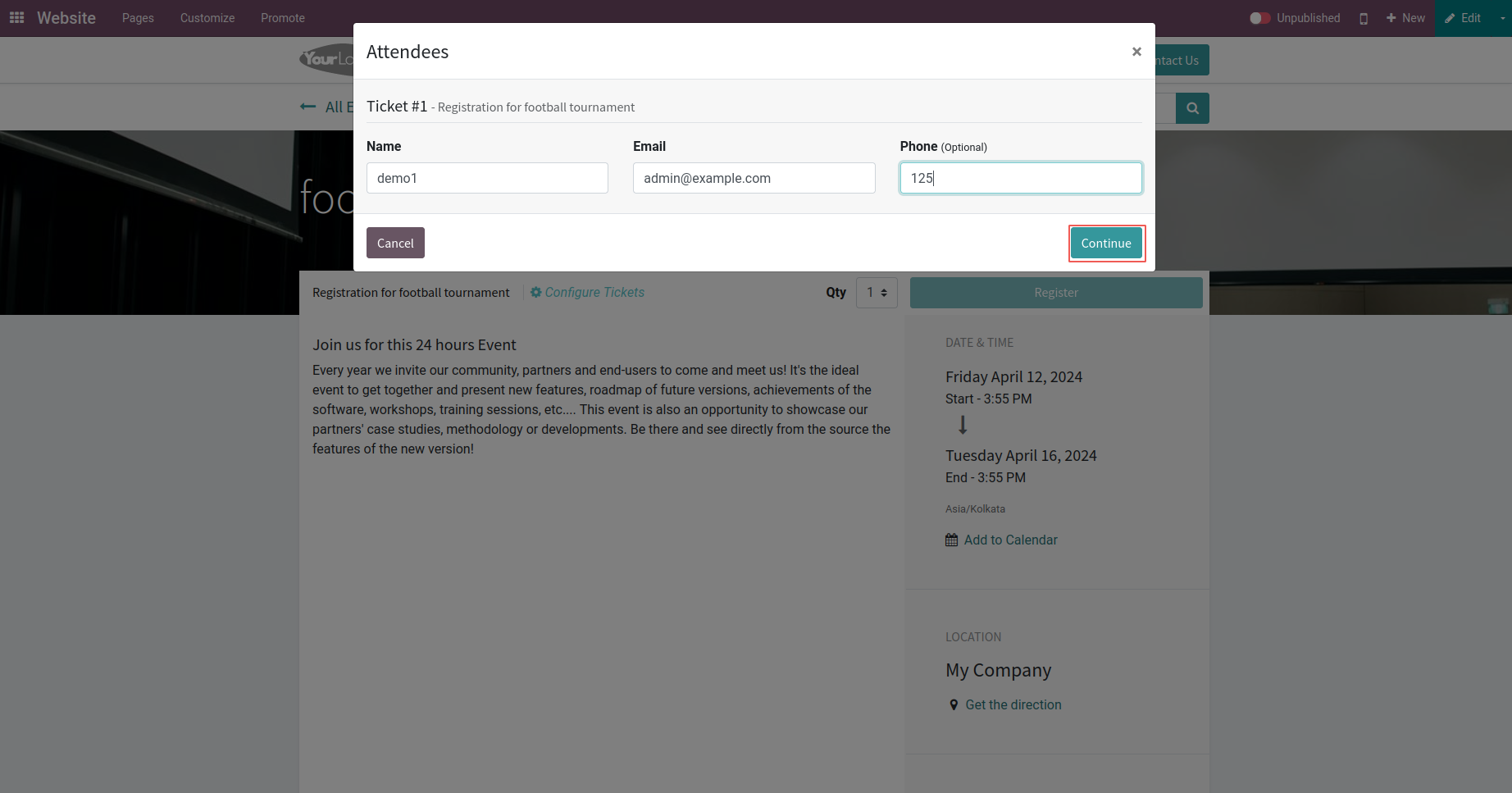Open the Customize menu
Image resolution: width=1512 pixels, height=793 pixels.
click(207, 18)
